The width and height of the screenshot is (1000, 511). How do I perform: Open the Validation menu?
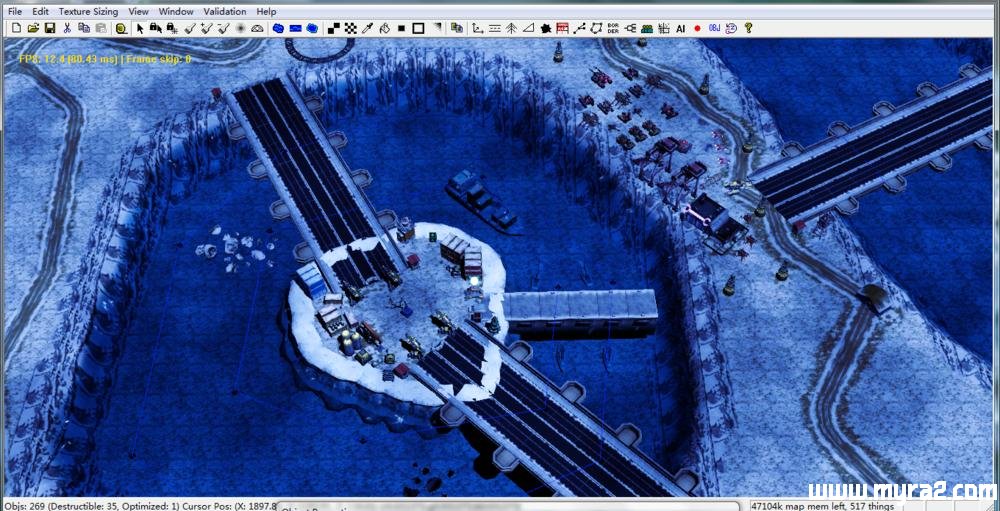click(224, 11)
